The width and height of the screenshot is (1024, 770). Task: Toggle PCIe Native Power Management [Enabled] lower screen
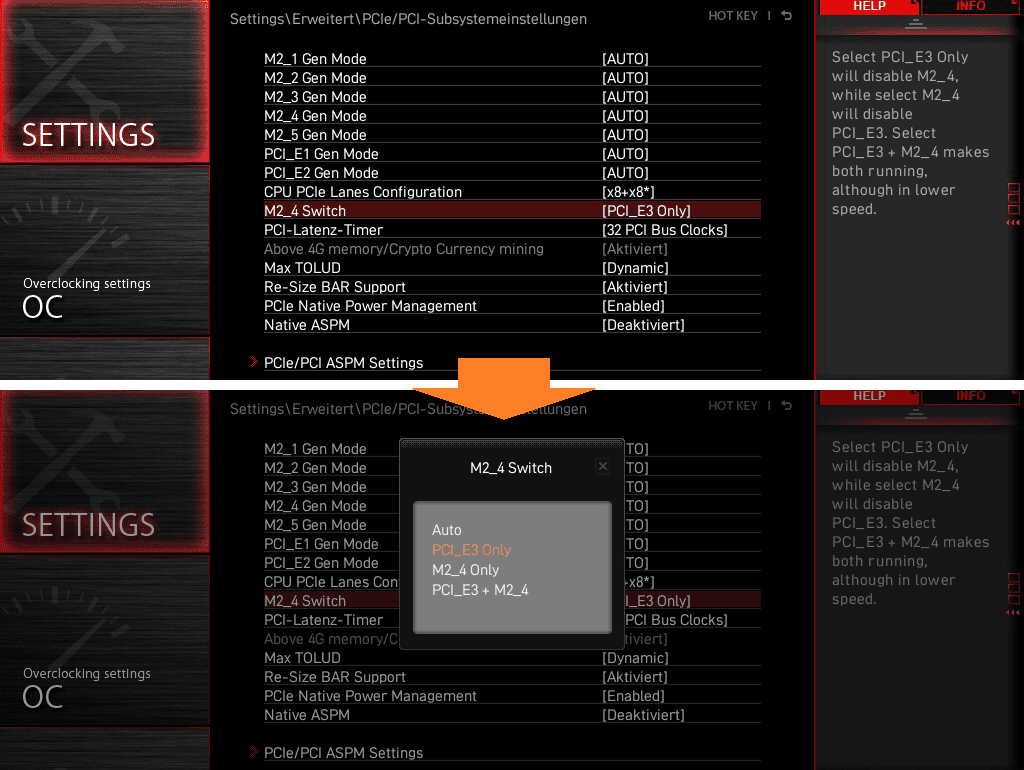pos(633,696)
